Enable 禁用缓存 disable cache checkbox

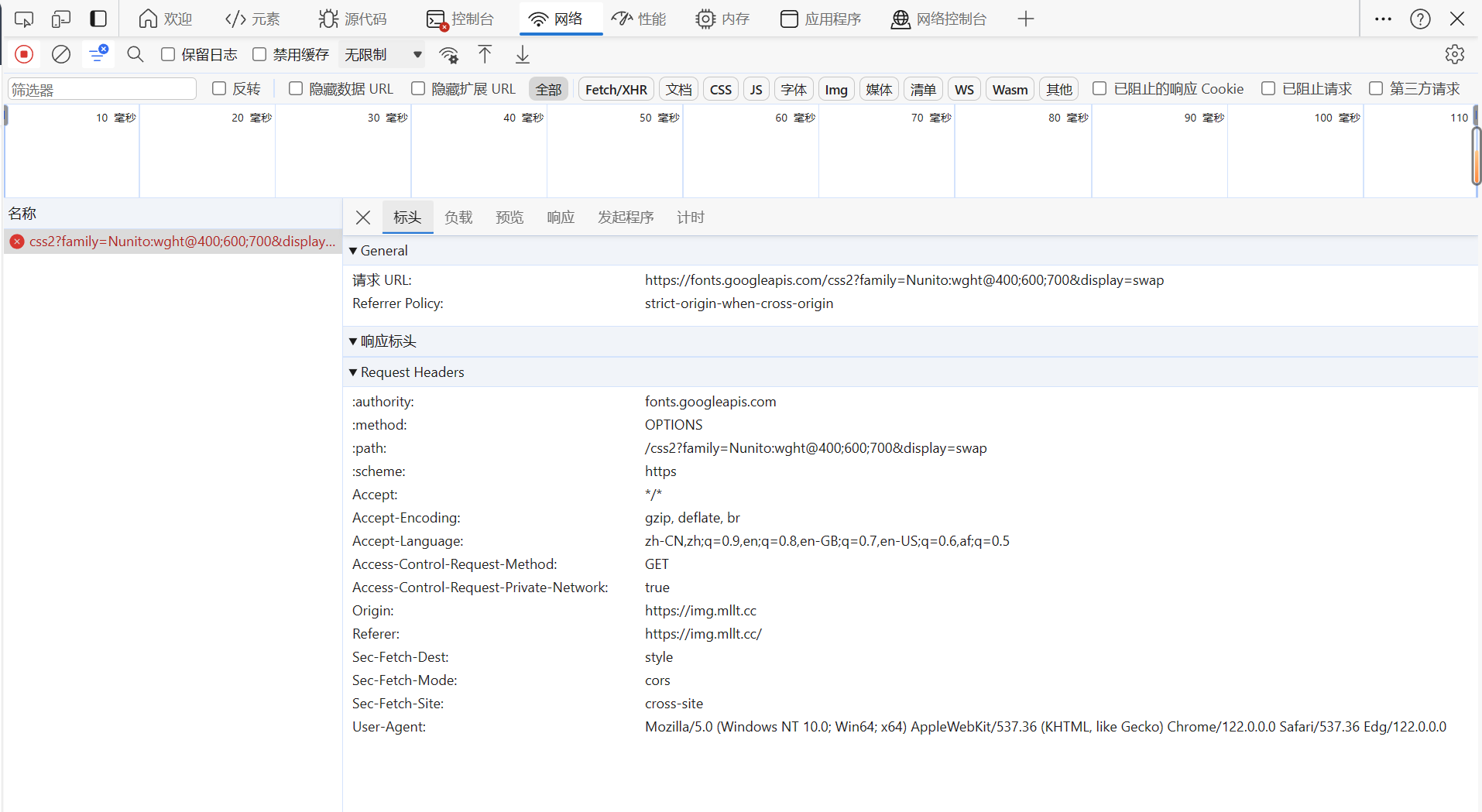pos(259,54)
